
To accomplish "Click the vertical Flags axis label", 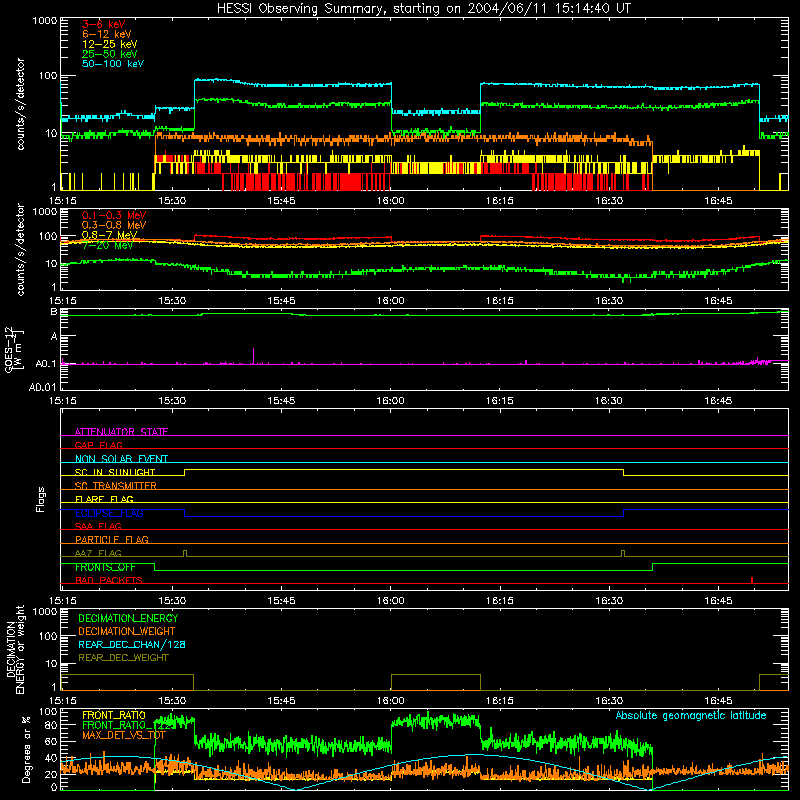I will 41,499.
